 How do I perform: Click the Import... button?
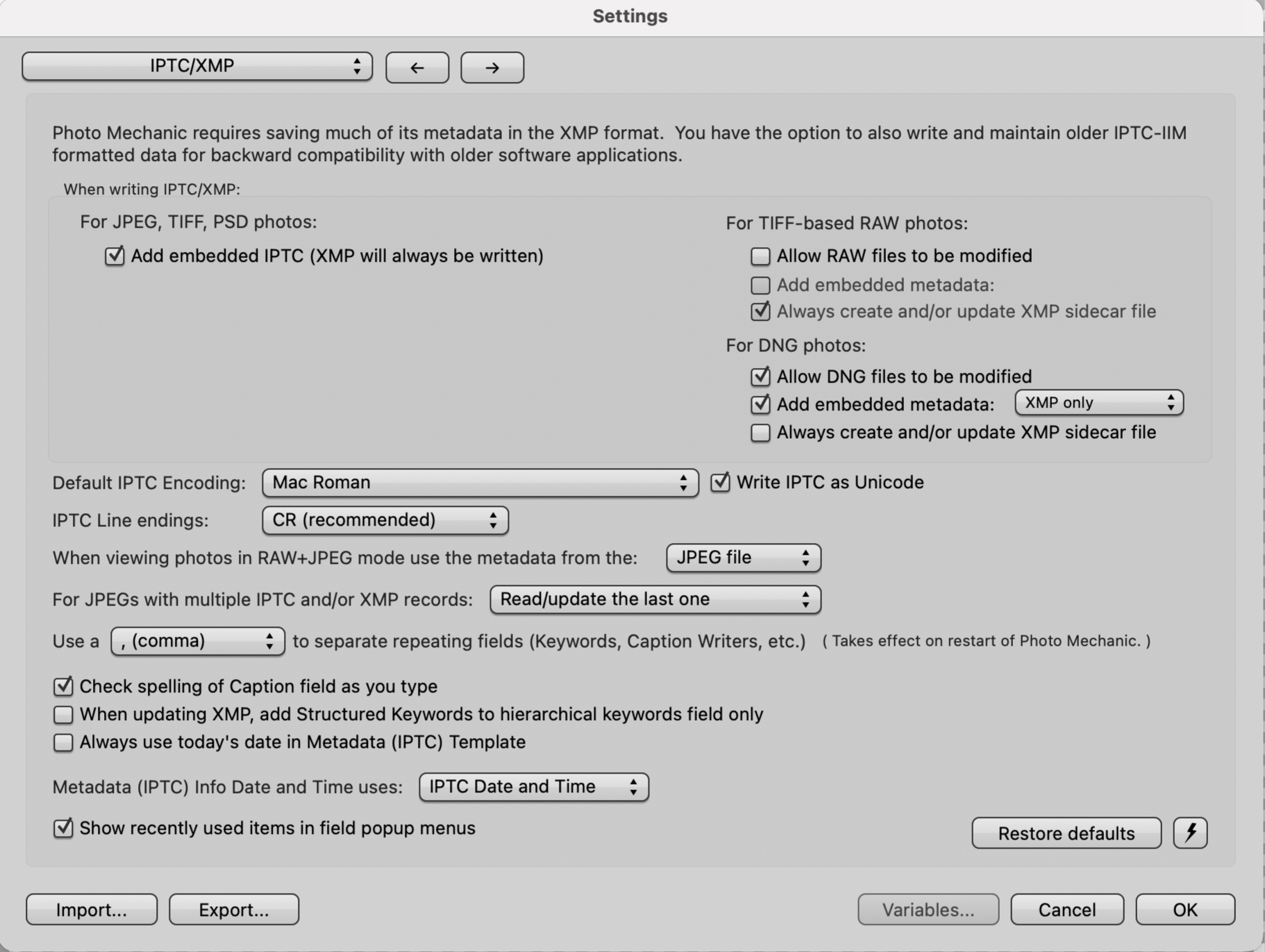(x=92, y=910)
